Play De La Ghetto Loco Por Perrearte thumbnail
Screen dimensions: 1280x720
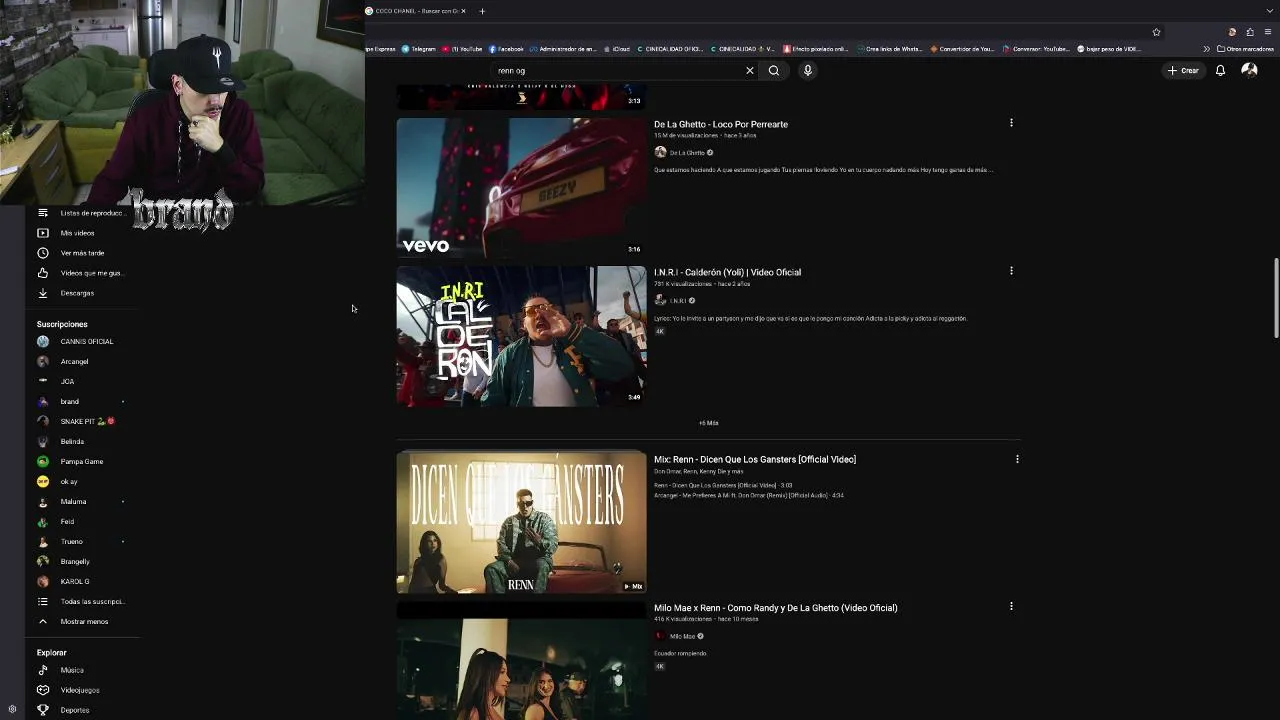[x=521, y=188]
